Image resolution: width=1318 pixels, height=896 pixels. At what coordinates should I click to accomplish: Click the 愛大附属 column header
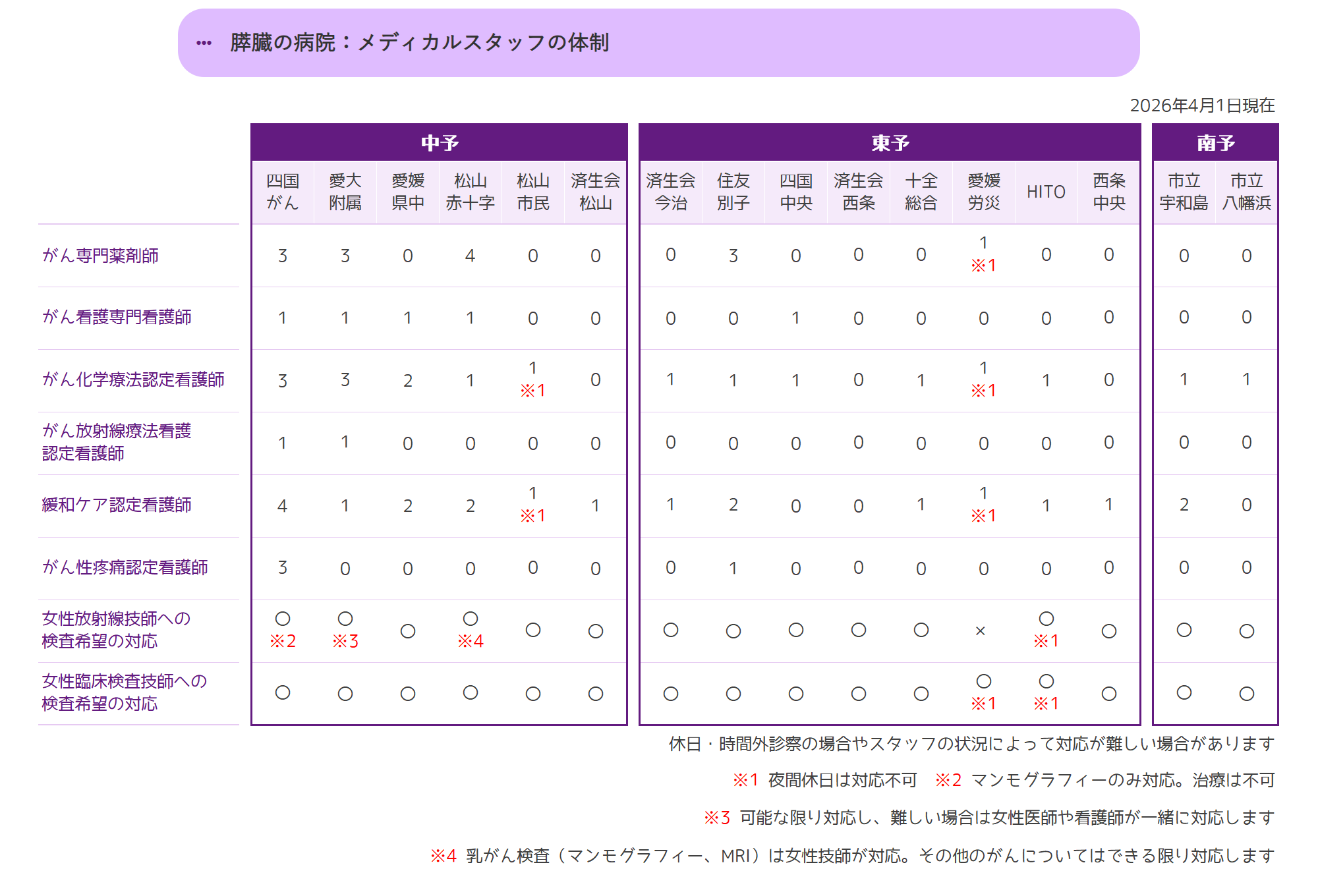[x=345, y=192]
